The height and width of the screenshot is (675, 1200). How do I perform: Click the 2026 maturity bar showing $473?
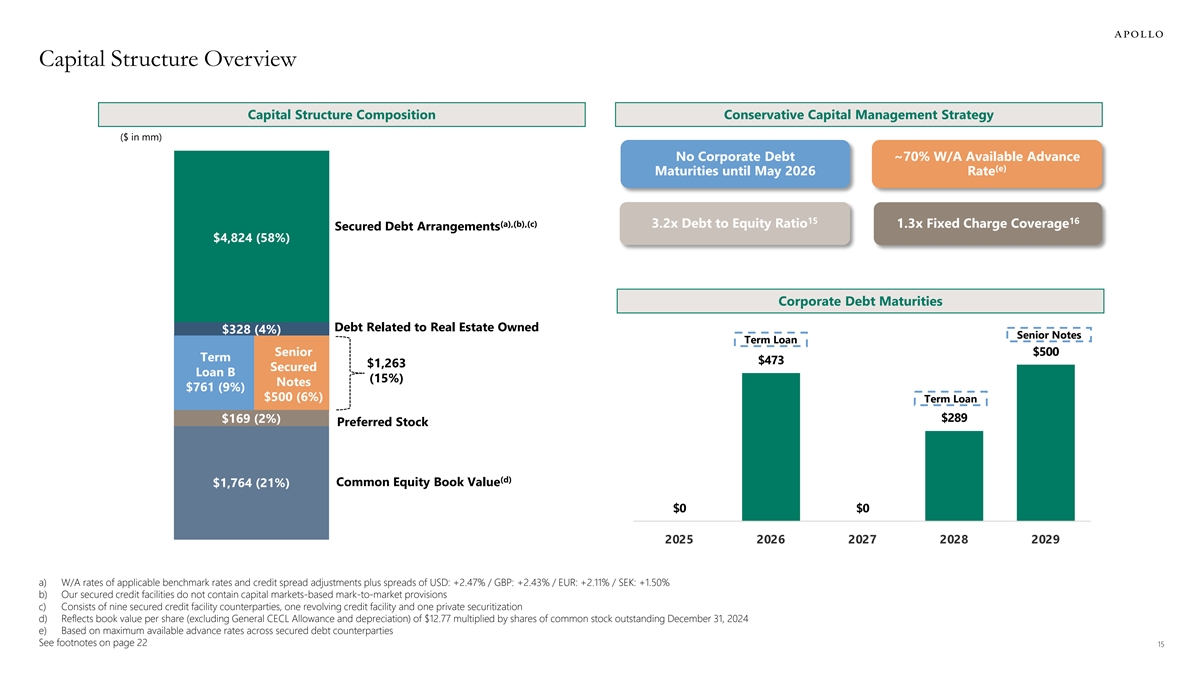771,446
